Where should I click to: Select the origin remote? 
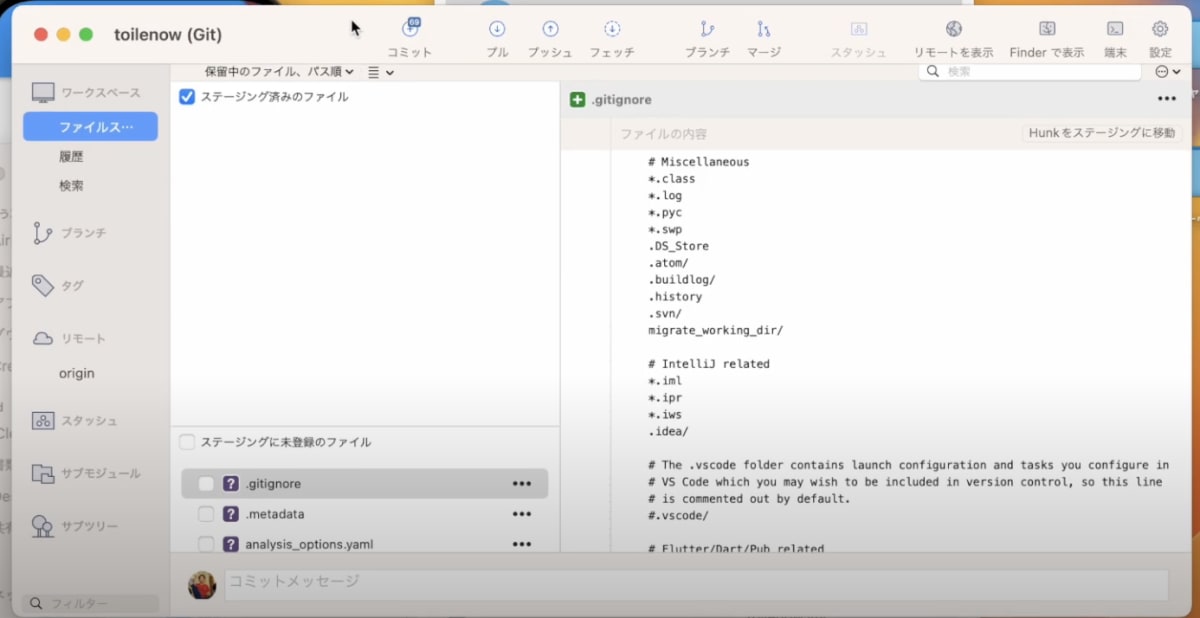point(77,373)
